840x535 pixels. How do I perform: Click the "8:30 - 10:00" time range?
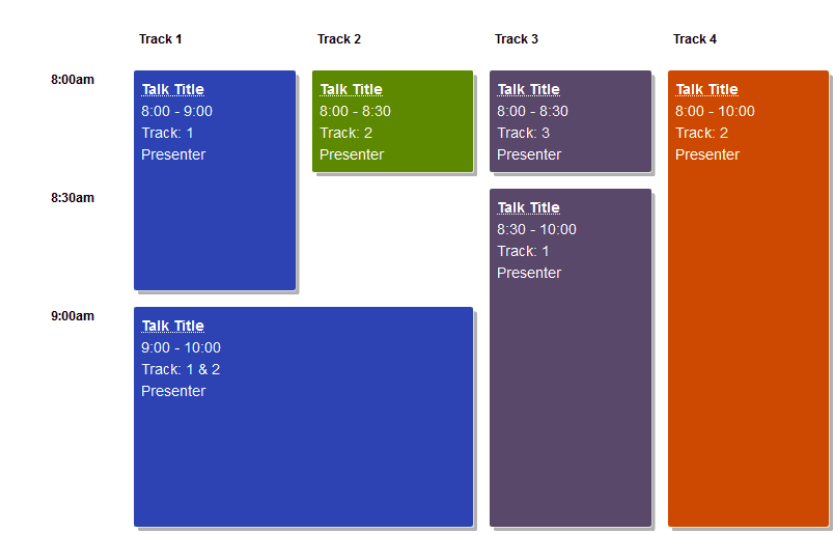pos(536,230)
